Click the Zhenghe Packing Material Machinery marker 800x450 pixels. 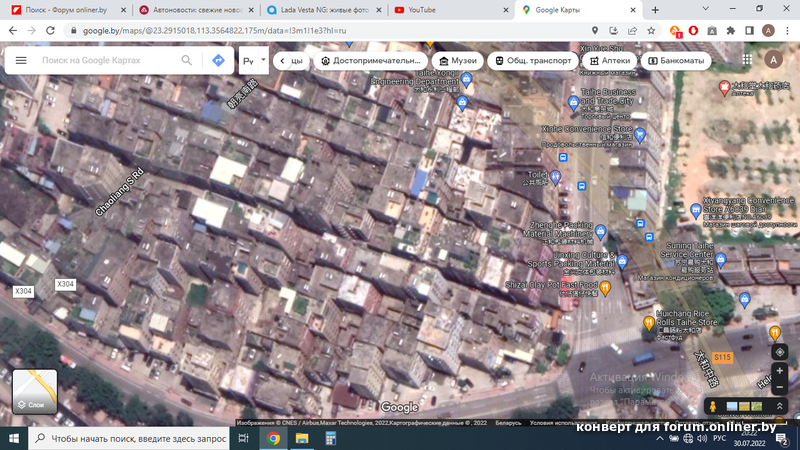coord(601,232)
